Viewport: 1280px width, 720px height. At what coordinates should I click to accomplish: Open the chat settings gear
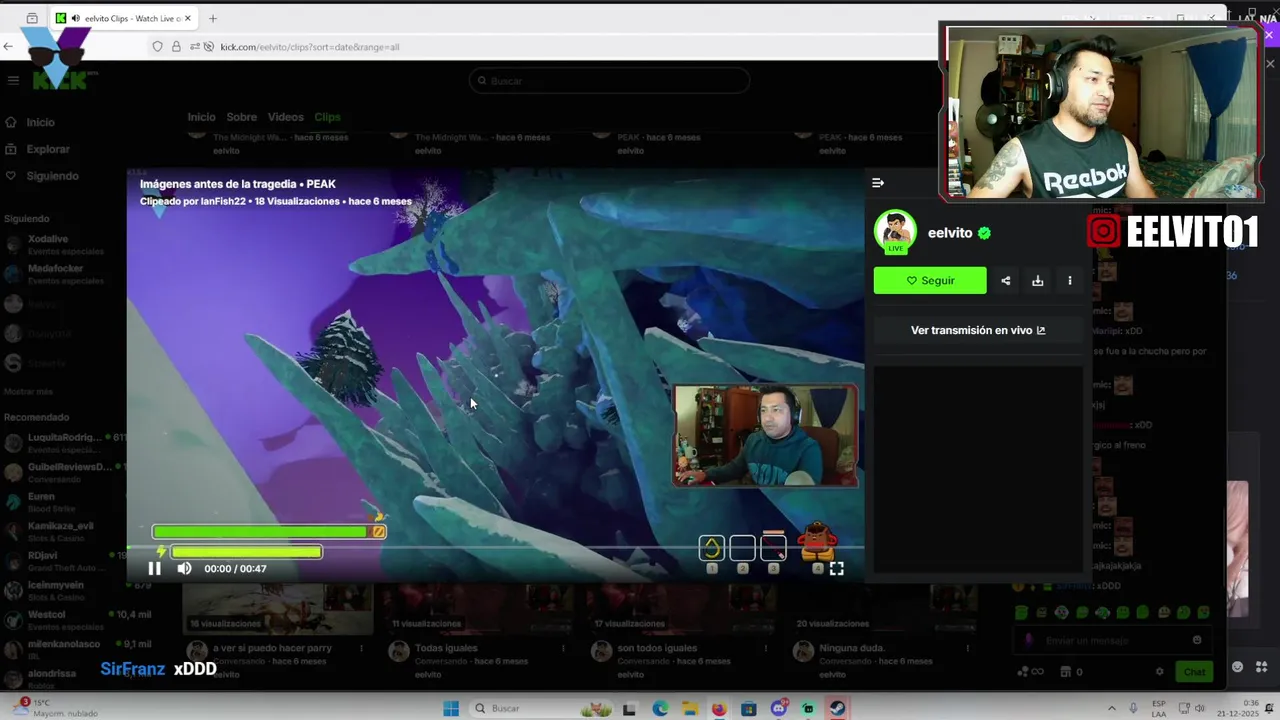click(x=1160, y=672)
